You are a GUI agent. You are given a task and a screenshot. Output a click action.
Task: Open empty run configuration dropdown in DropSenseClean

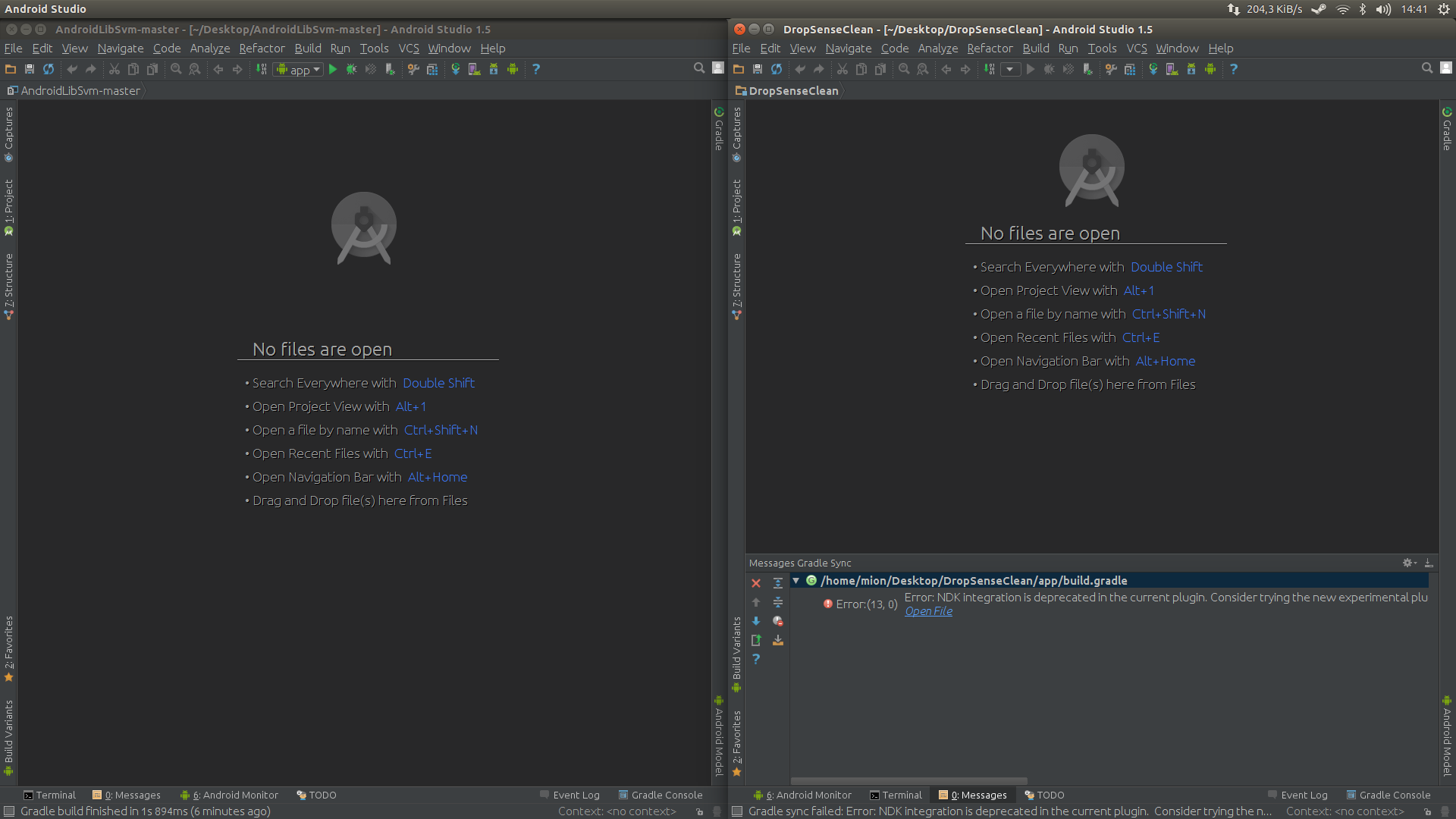point(1010,69)
